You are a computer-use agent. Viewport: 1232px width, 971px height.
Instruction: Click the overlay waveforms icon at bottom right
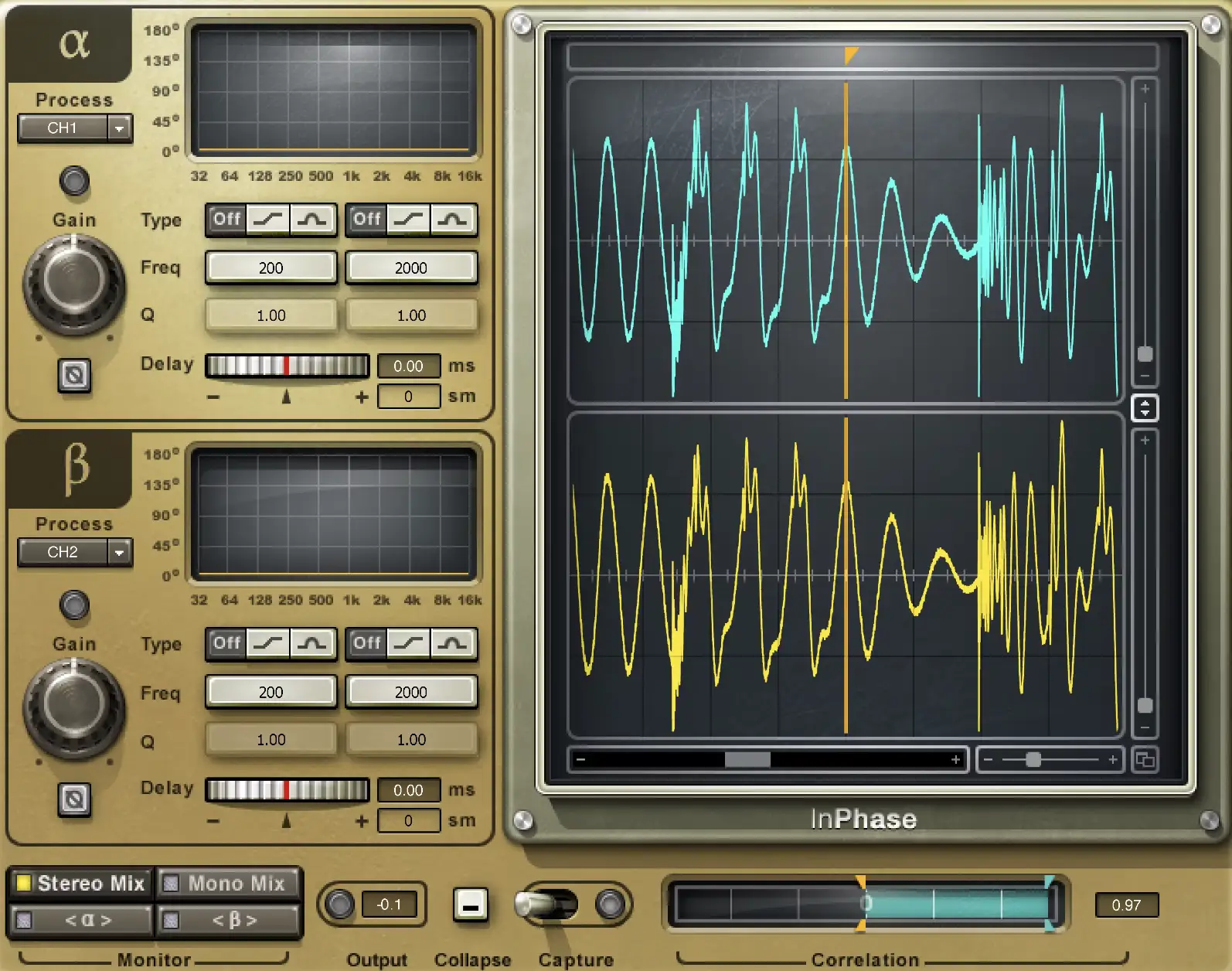tap(1145, 760)
